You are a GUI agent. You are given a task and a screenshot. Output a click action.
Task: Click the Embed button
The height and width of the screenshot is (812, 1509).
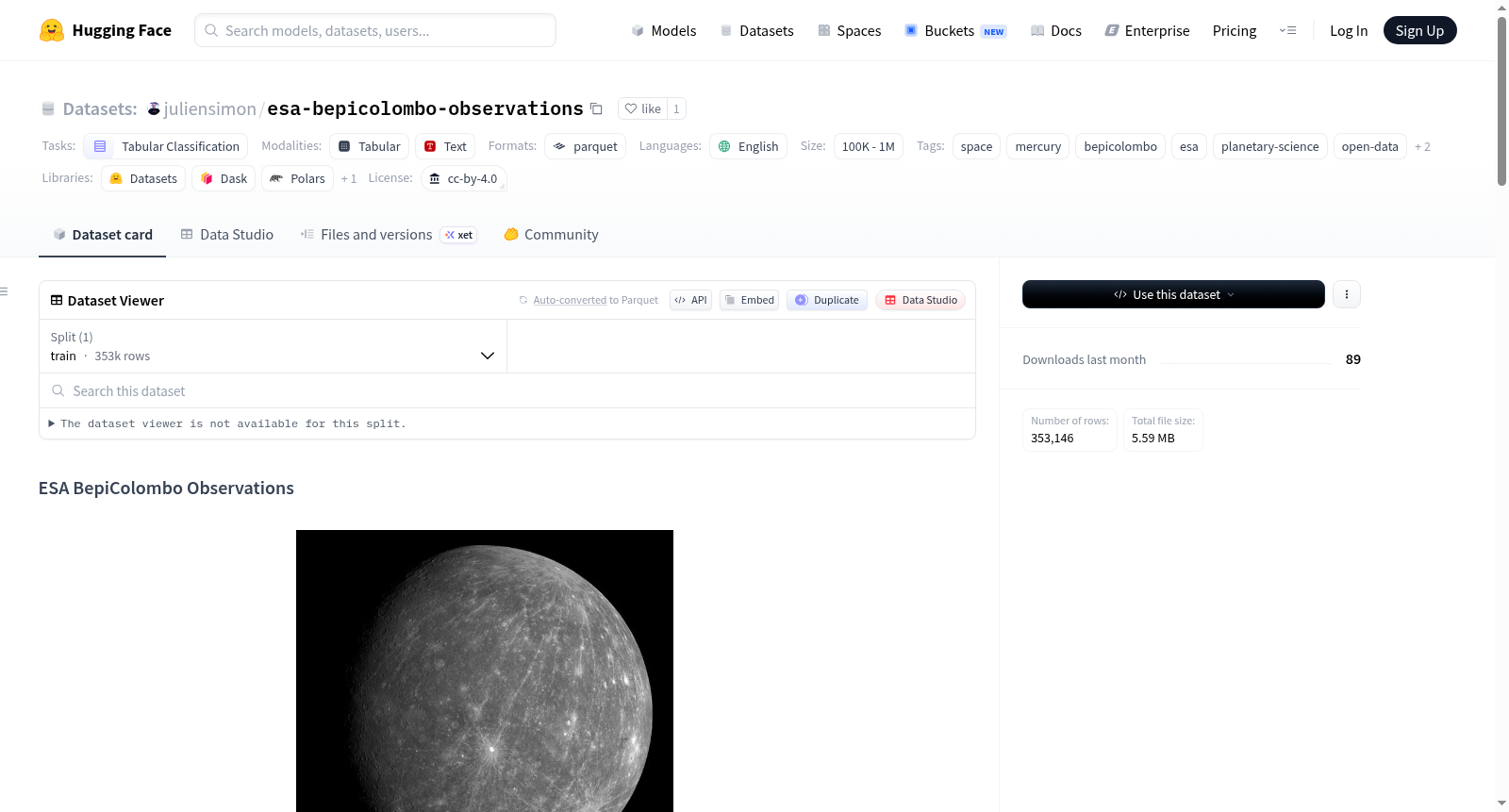[x=750, y=300]
